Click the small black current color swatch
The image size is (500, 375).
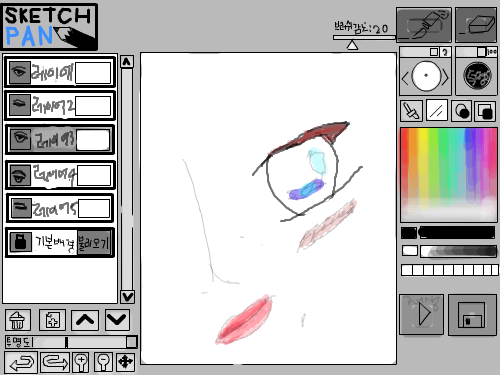pos(409,233)
